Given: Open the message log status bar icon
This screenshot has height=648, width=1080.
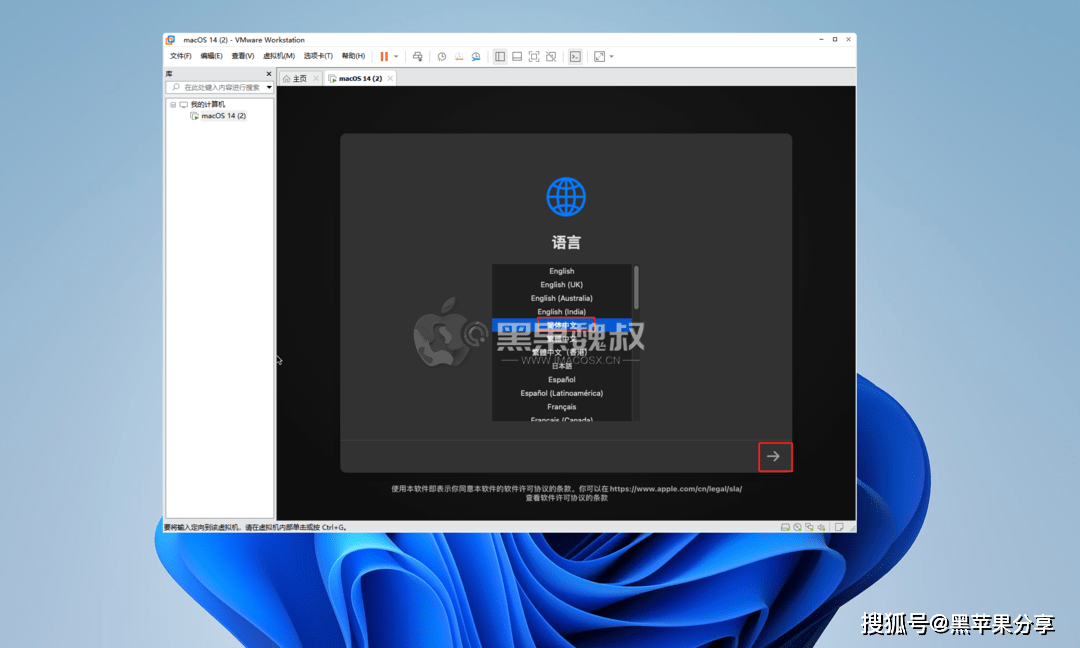Looking at the screenshot, I should 839,527.
